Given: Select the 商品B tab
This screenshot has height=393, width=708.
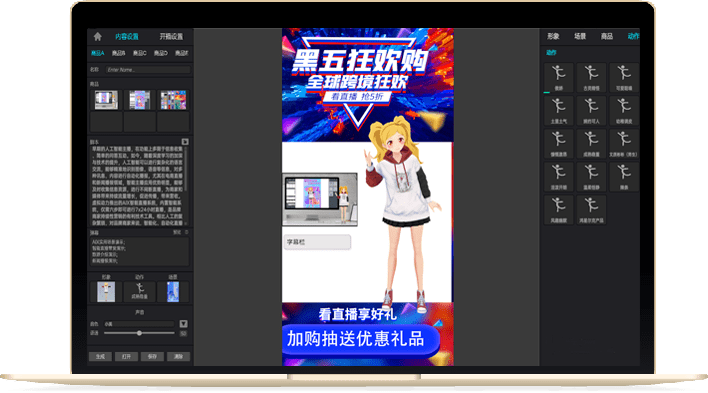Looking at the screenshot, I should [118, 53].
